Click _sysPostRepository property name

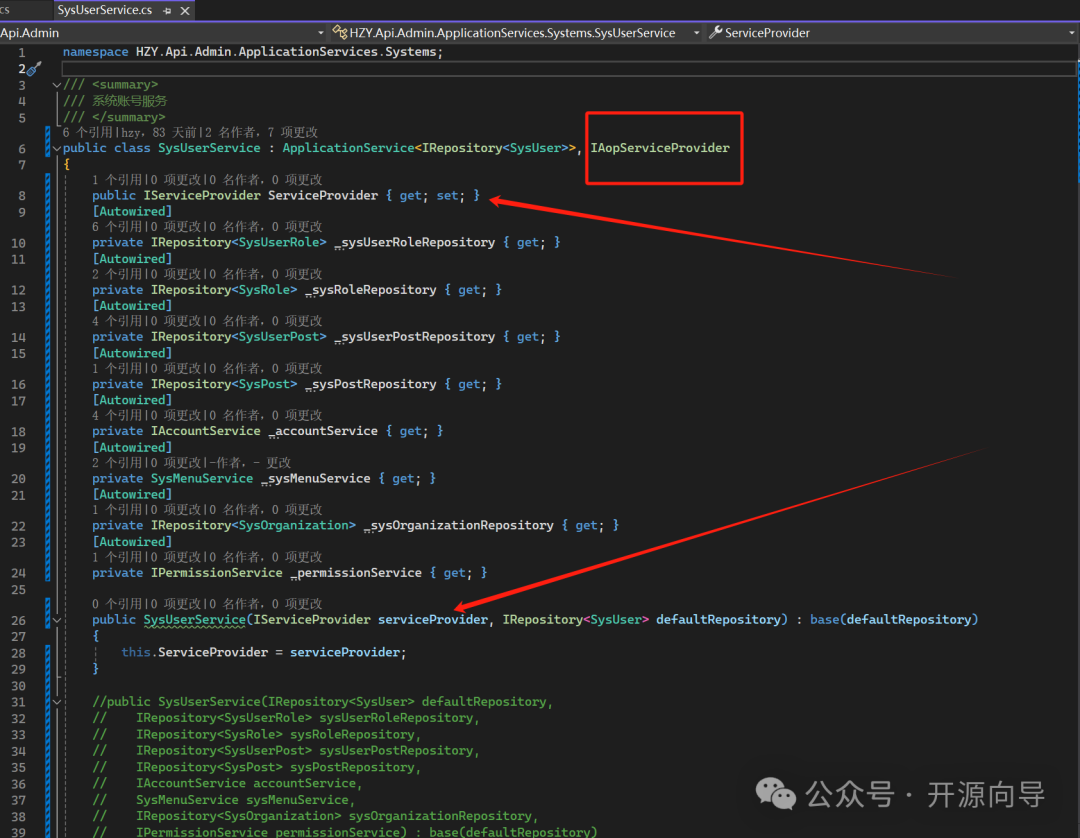click(371, 384)
